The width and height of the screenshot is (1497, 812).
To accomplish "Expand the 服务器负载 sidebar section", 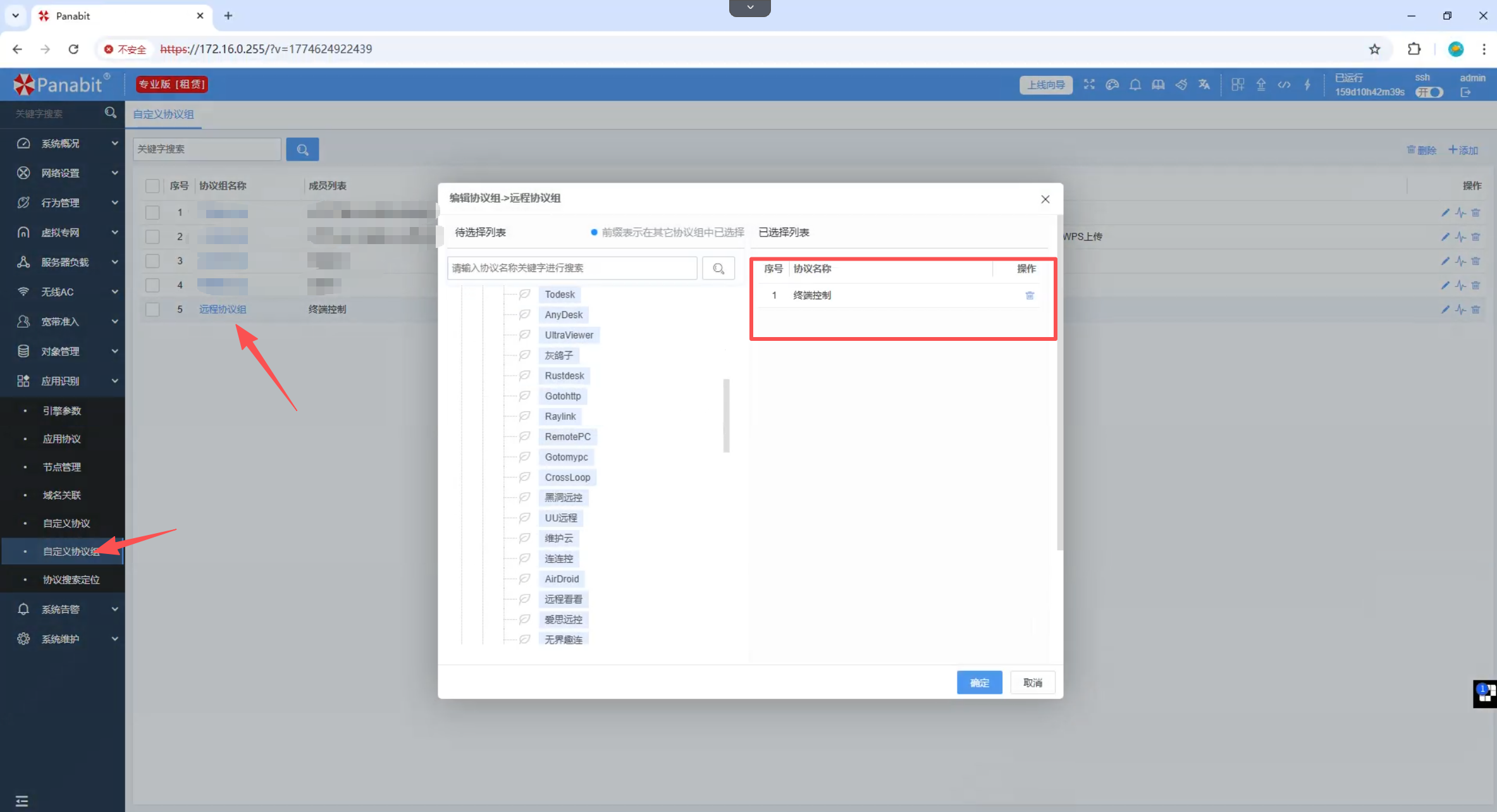I will point(63,262).
